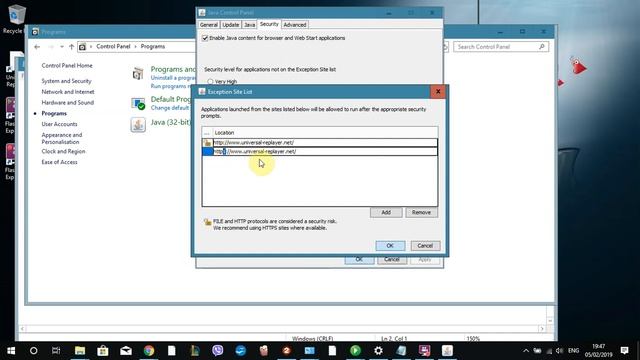The width and height of the screenshot is (640, 360).
Task: Toggle Enable Java content for browser checkbox
Action: [205, 38]
